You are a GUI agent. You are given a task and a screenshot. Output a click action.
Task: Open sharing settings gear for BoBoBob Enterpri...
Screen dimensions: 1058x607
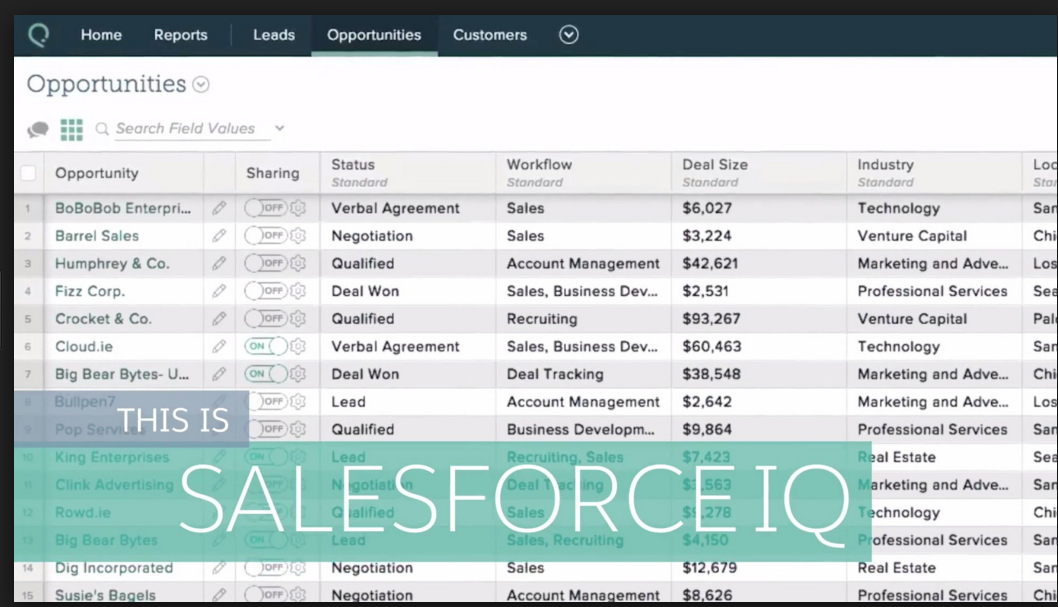[298, 208]
